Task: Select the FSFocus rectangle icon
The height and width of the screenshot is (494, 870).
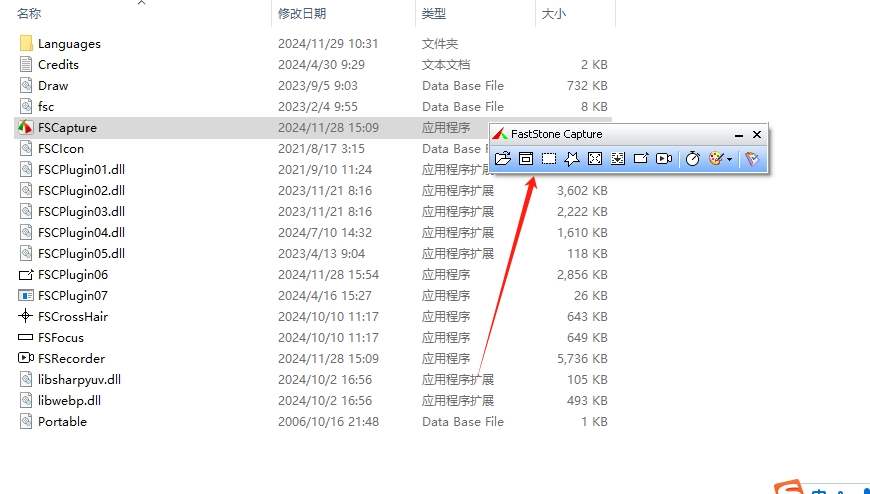Action: point(26,337)
